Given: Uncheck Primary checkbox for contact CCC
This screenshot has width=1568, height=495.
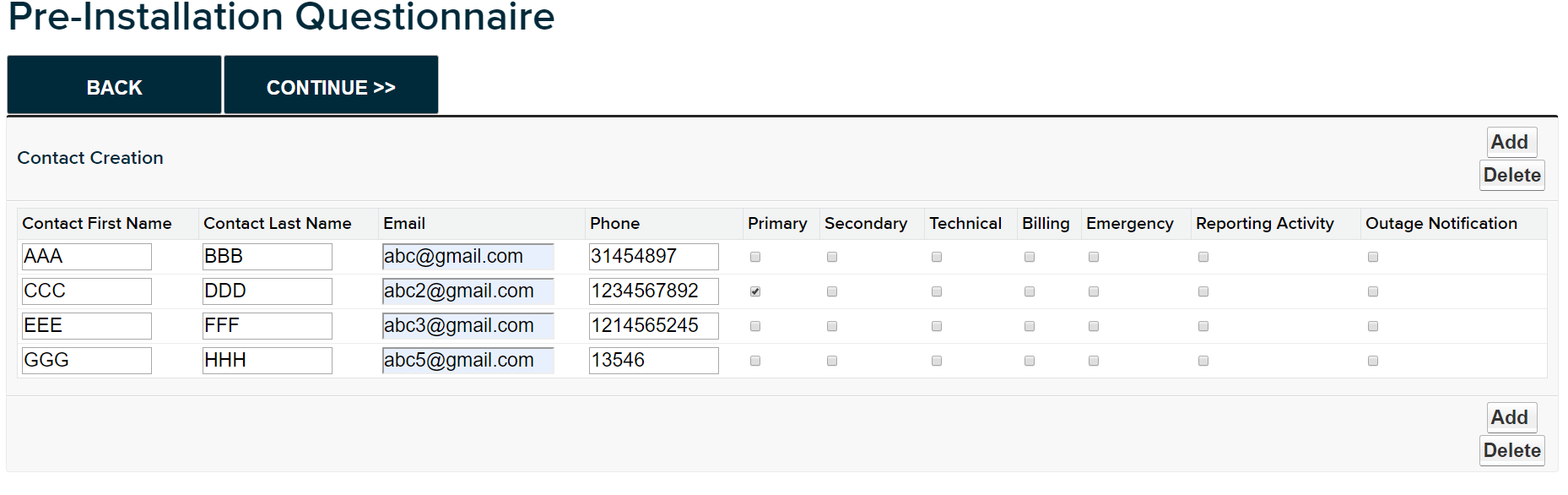Looking at the screenshot, I should (755, 291).
